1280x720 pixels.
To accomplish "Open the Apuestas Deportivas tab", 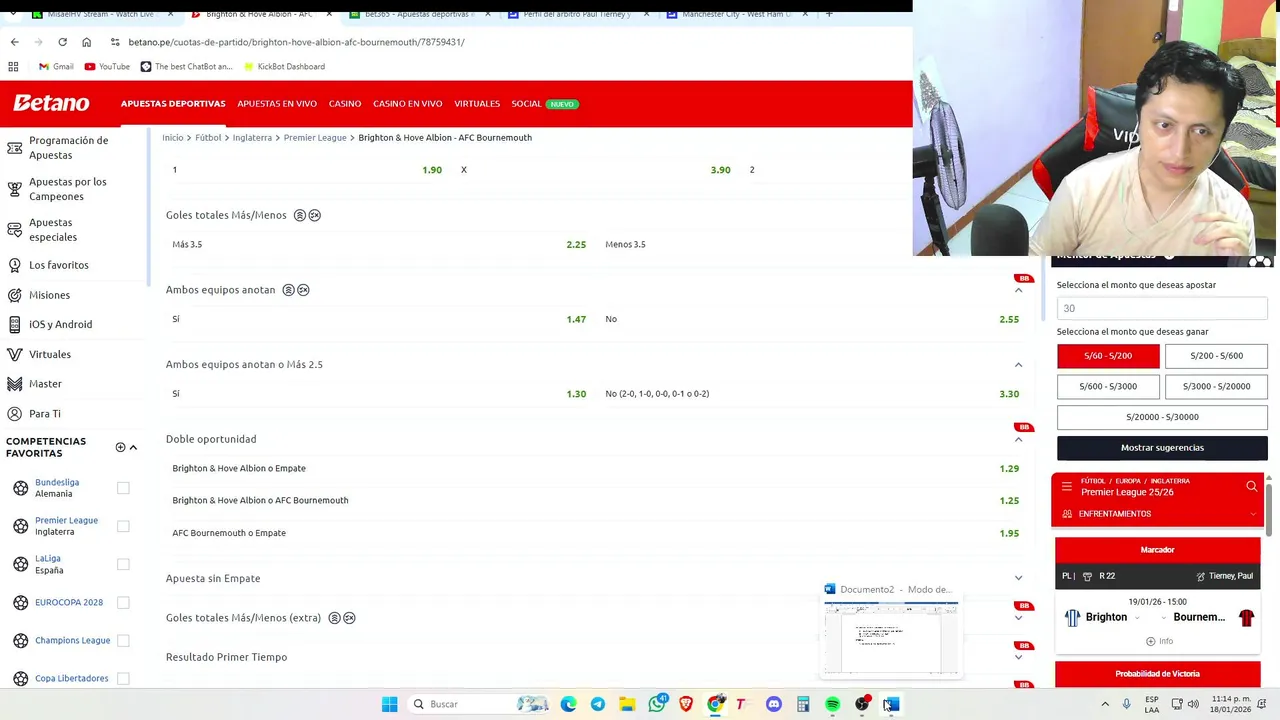I will click(173, 104).
